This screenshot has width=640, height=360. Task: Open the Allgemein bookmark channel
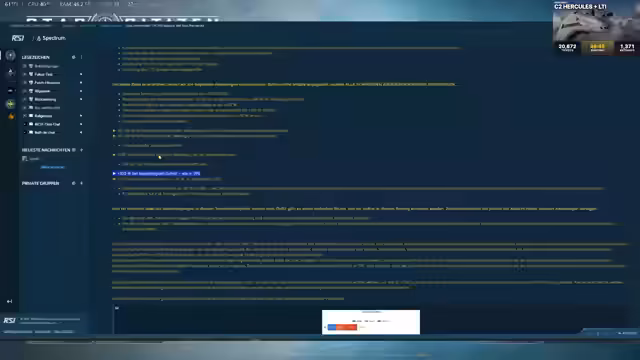point(42,91)
